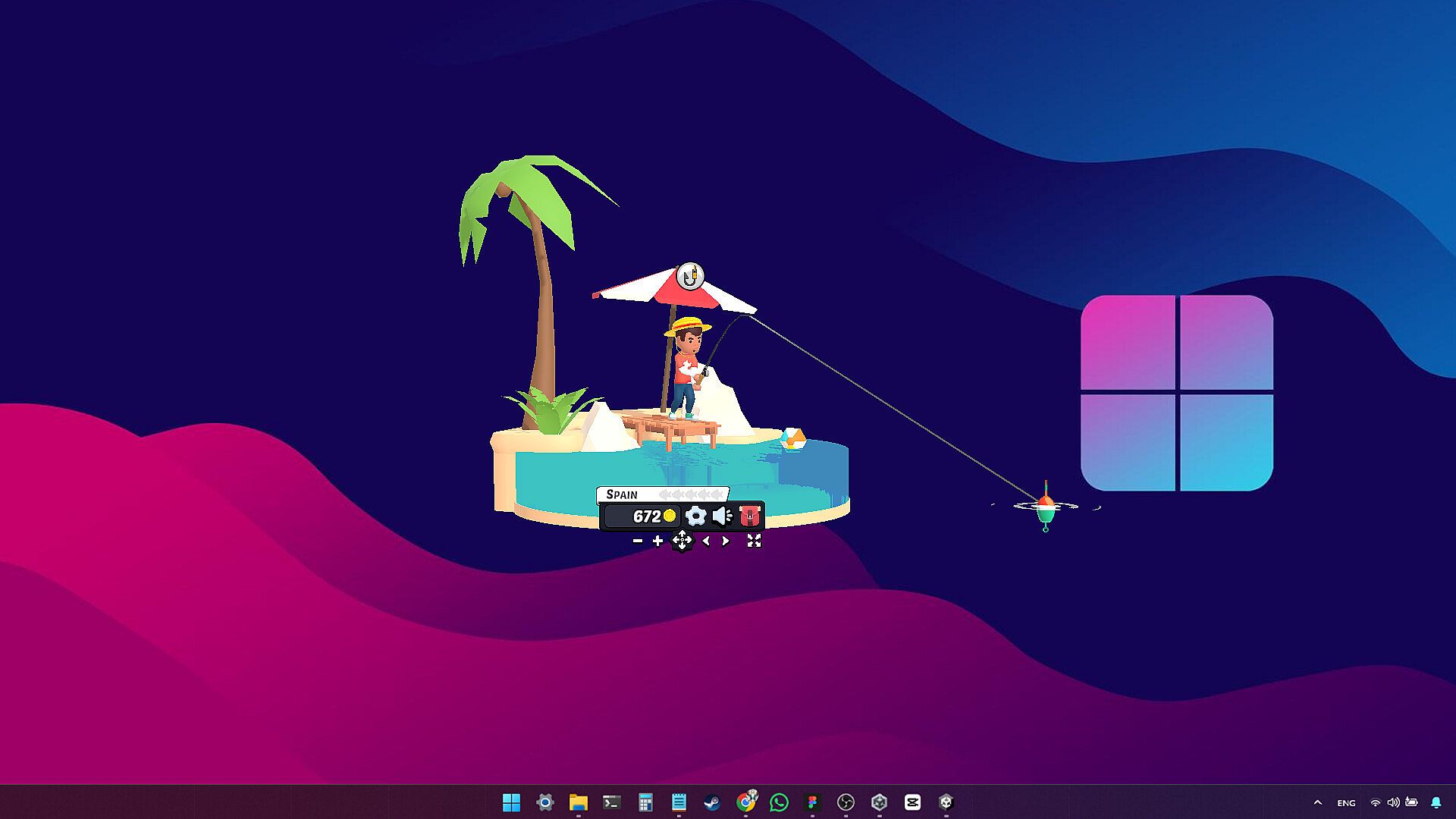Click the fishing bobber in the water
The width and height of the screenshot is (1456, 819).
[1046, 507]
